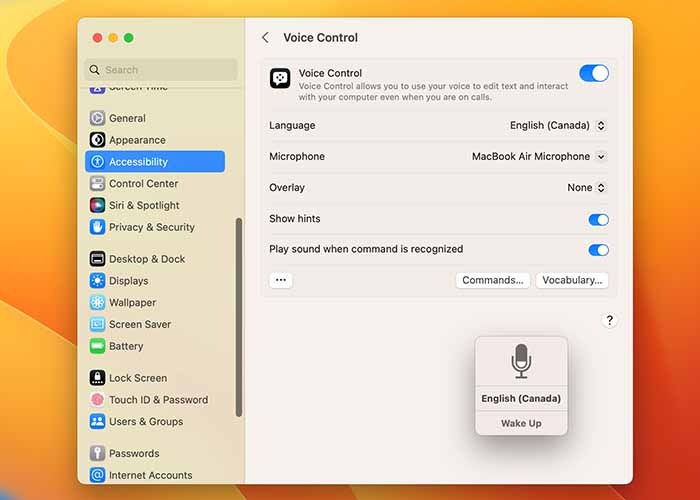Click the yellow minimize window button
This screenshot has height=500, width=700.
coord(113,38)
